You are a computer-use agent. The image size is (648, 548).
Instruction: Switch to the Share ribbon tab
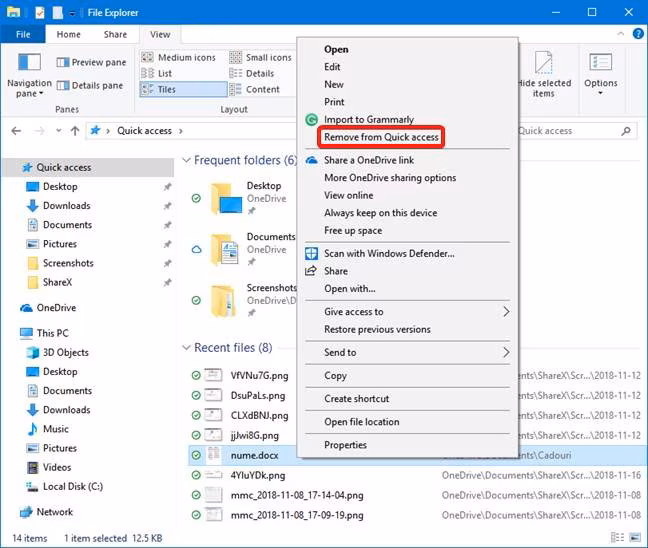115,34
